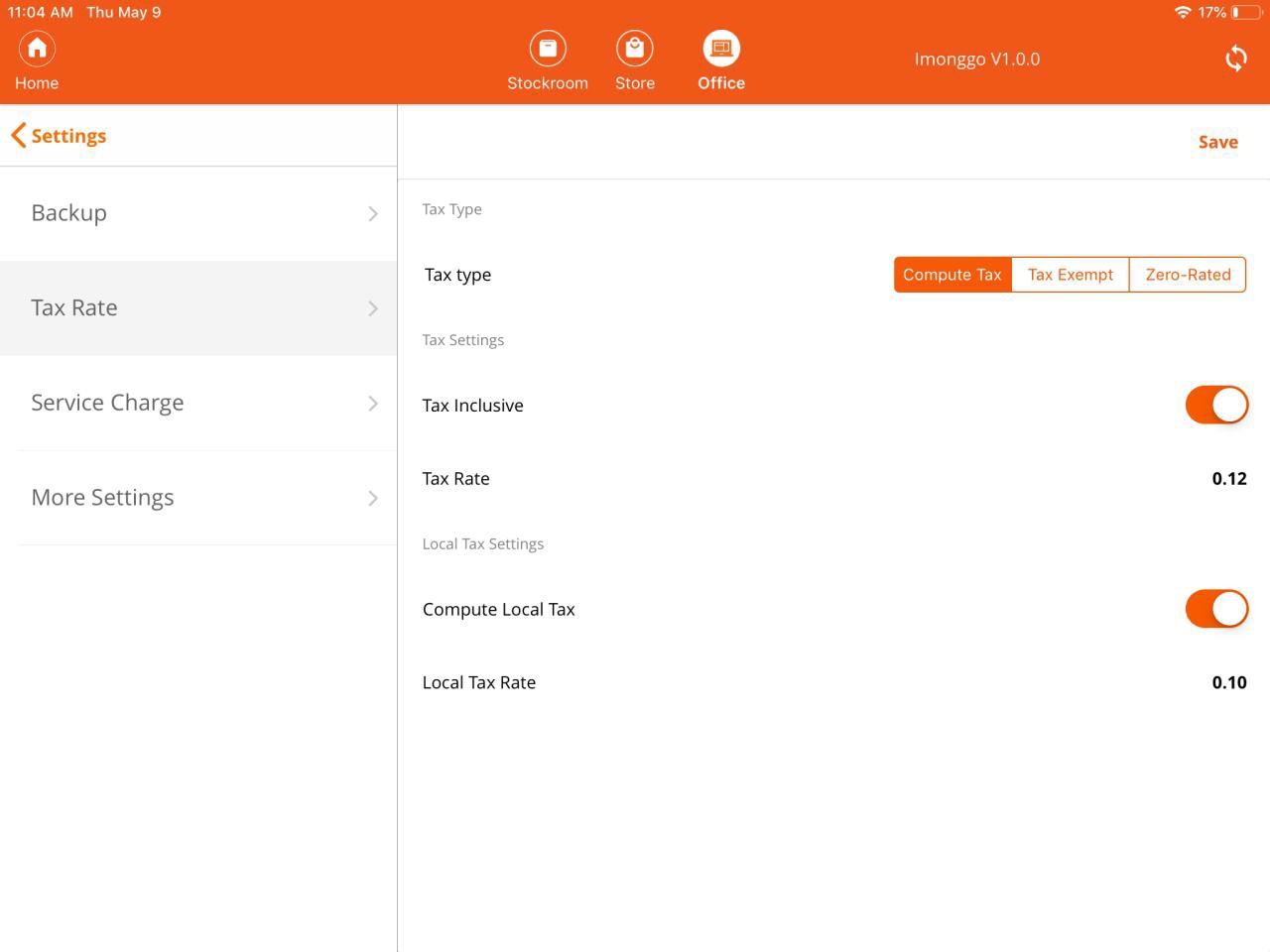Tap the Home icon
The height and width of the screenshot is (952, 1270).
(37, 49)
